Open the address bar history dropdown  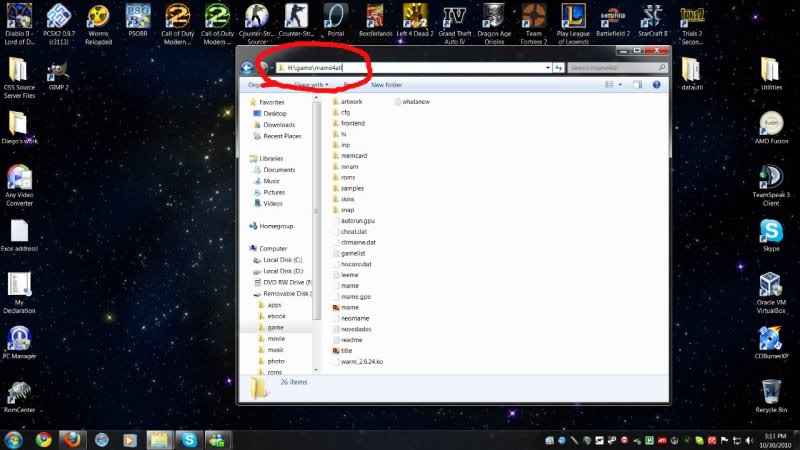coord(547,67)
